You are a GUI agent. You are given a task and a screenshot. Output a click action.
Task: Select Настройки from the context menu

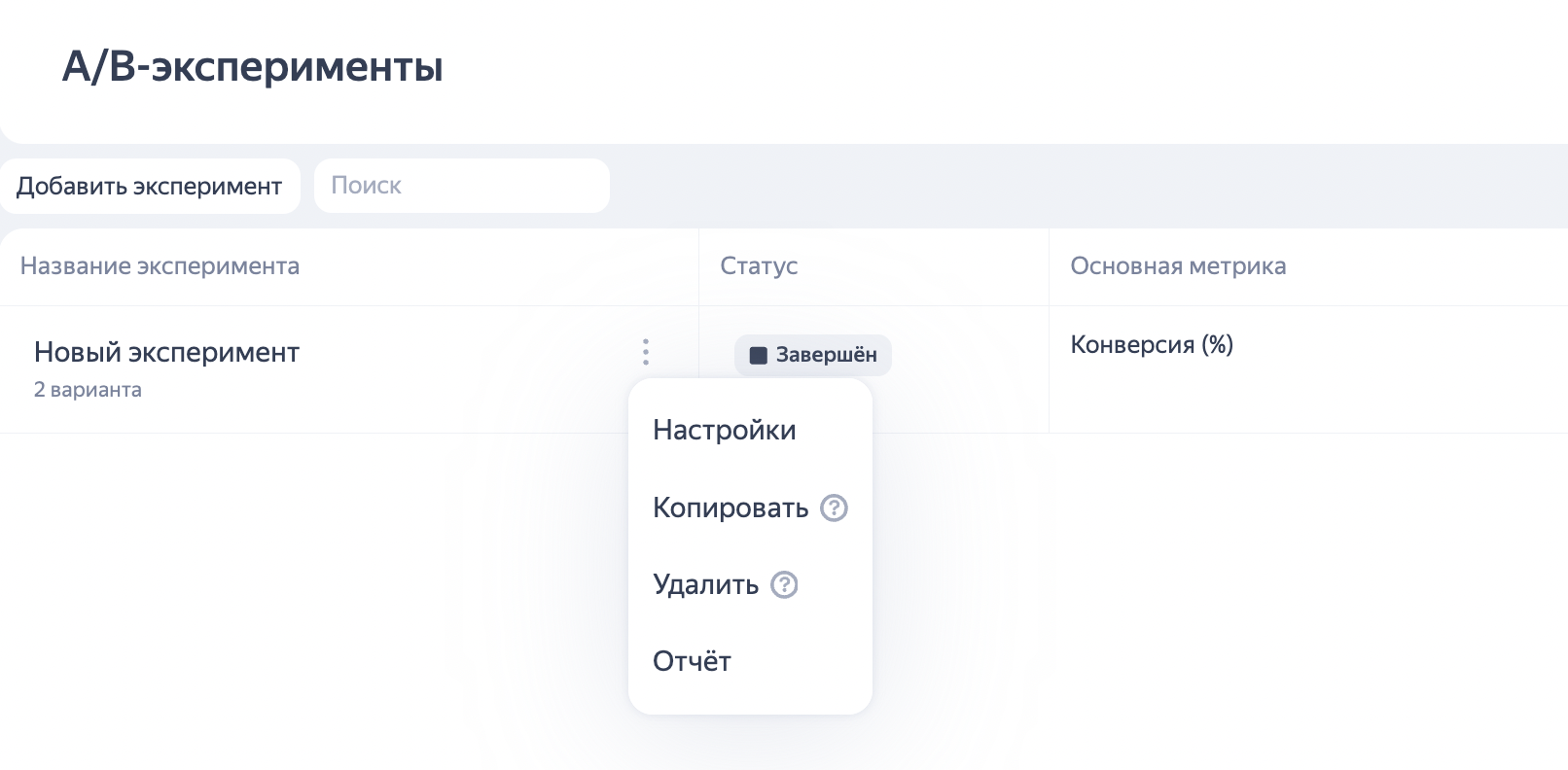coord(725,430)
